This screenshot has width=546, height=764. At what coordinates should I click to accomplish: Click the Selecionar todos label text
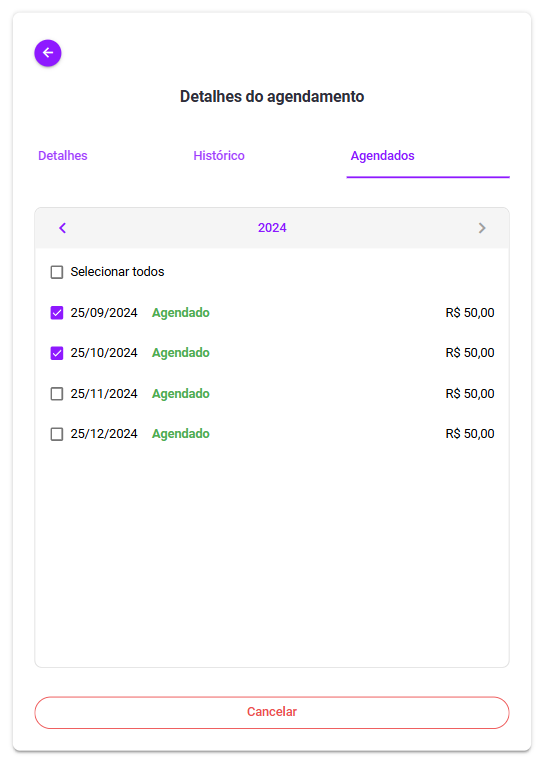click(x=117, y=272)
